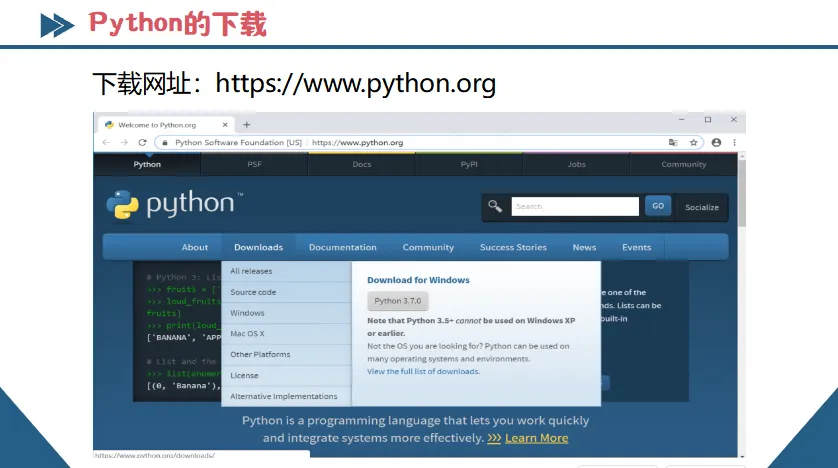Screen dimensions: 838x468
Task: Switch to the PyPI top-bar tab
Action: click(x=469, y=165)
